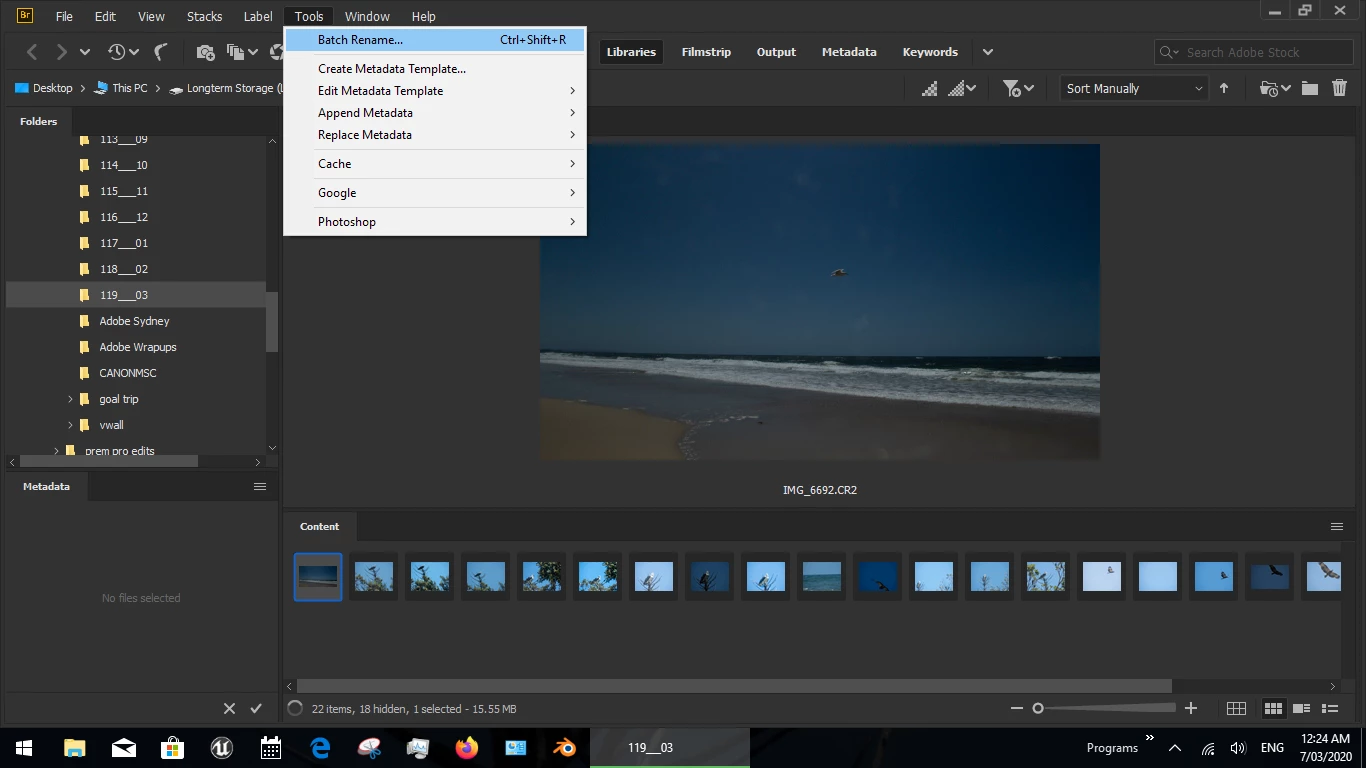Select the first beach thumbnail
This screenshot has height=768, width=1366.
click(x=318, y=577)
